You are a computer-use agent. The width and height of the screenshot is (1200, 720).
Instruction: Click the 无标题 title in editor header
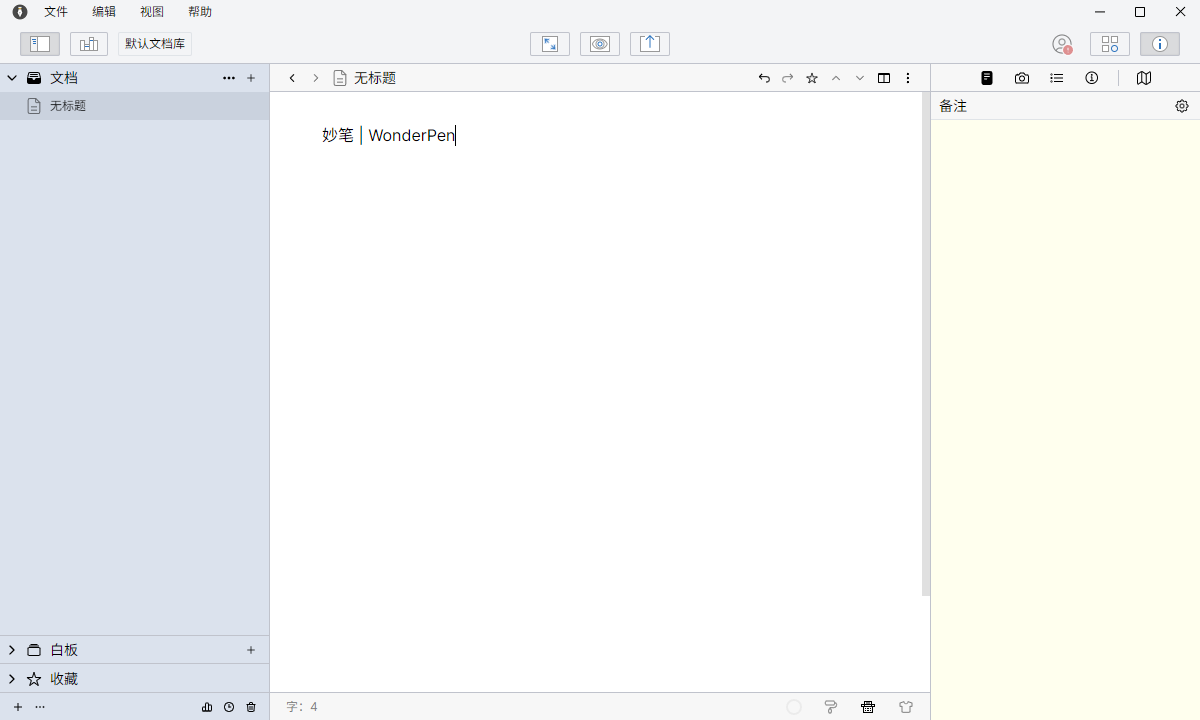tap(375, 78)
